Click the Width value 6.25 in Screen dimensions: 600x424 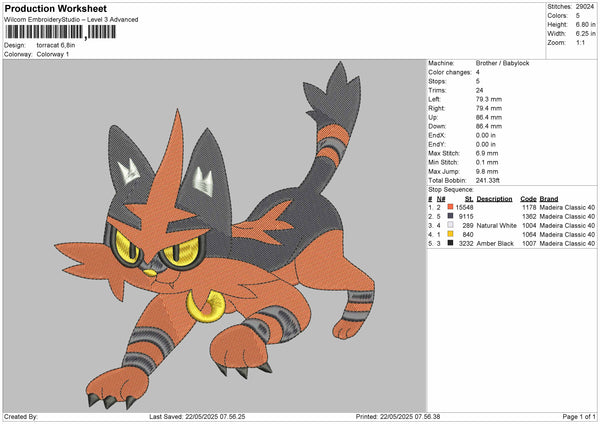click(x=585, y=34)
